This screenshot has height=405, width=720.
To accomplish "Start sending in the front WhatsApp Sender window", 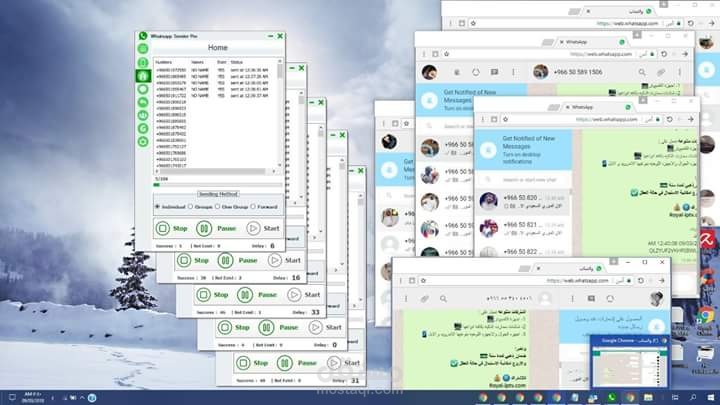I will pyautogui.click(x=263, y=228).
